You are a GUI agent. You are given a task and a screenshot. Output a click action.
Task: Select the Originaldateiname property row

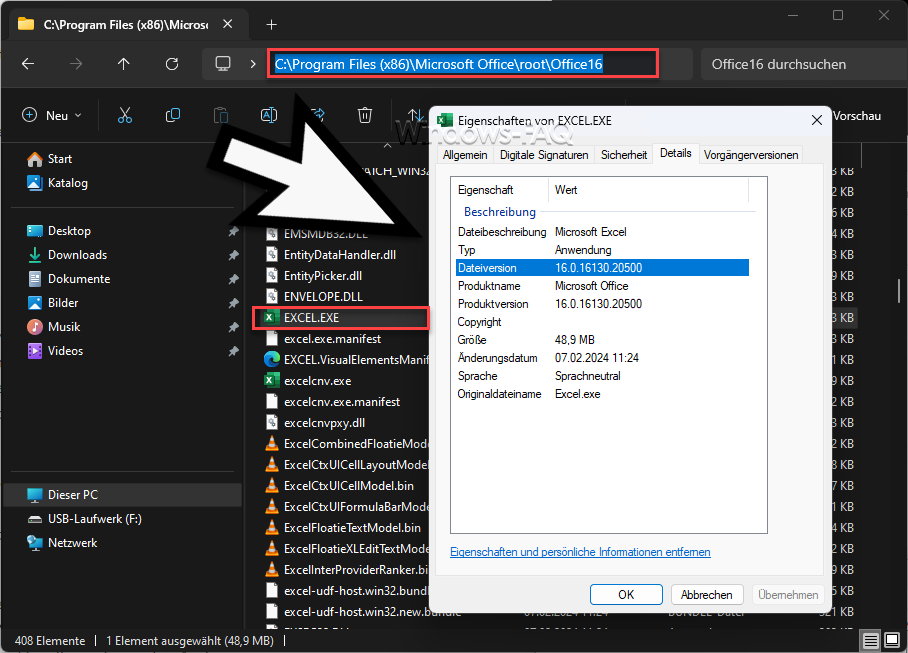[x=602, y=394]
